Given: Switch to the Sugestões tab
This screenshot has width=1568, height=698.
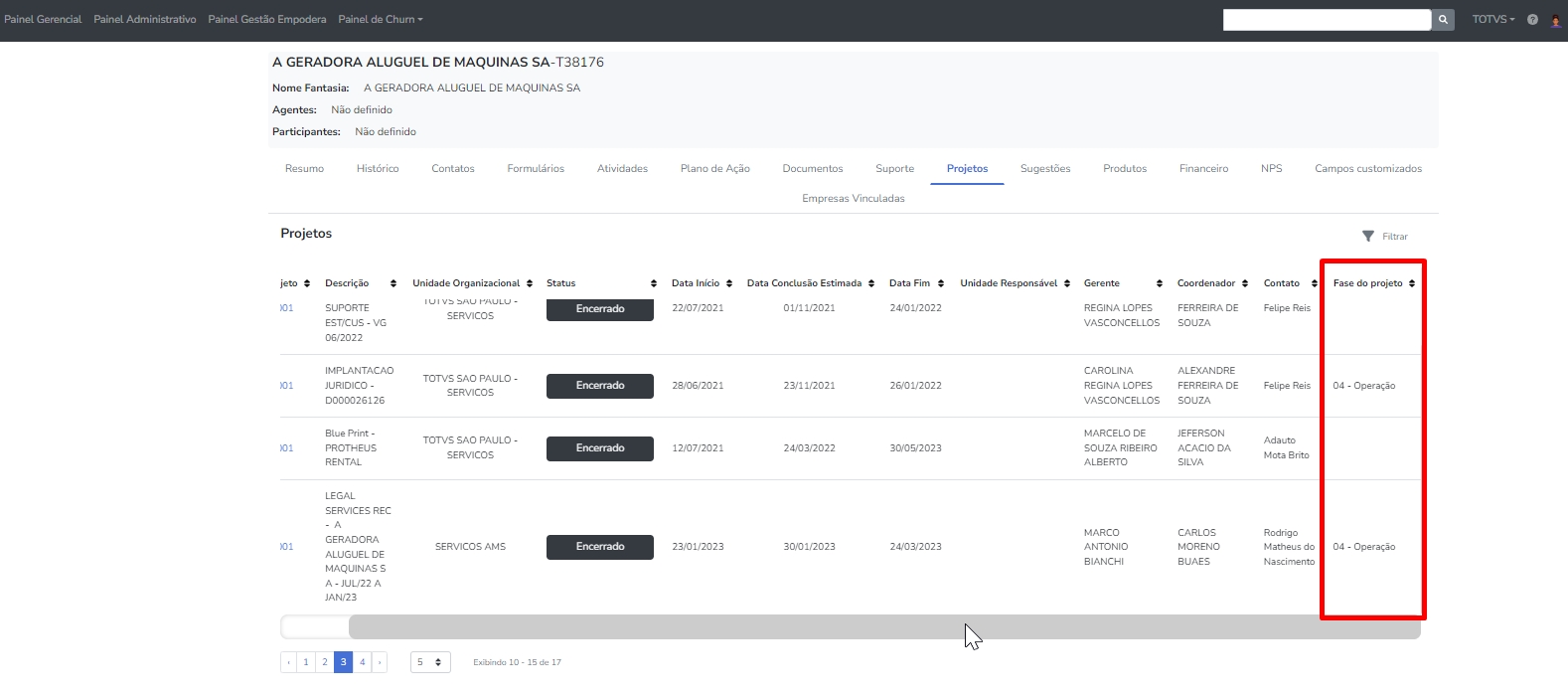Looking at the screenshot, I should (1045, 169).
